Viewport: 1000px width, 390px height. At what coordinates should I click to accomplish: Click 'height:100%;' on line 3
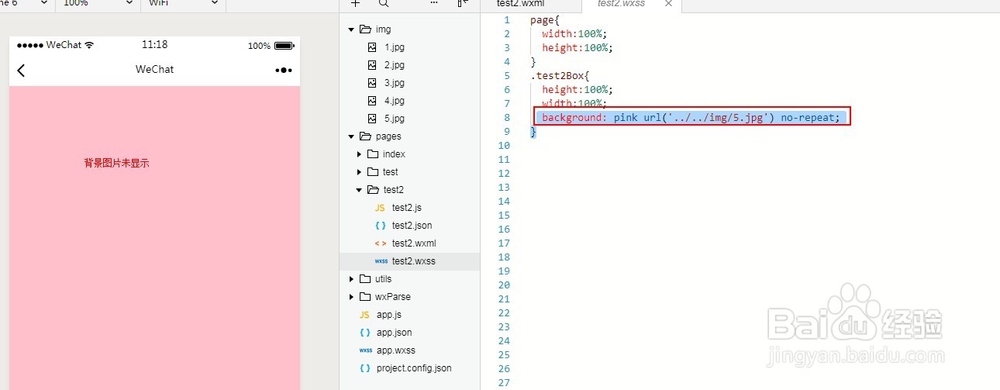click(x=577, y=48)
